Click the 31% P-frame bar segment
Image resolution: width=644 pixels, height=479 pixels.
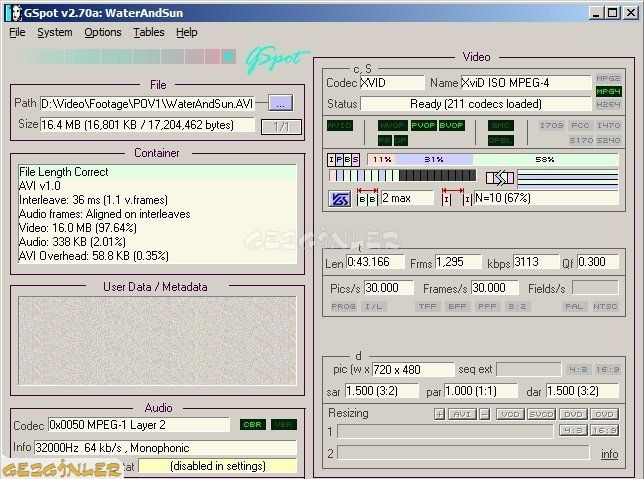434,159
